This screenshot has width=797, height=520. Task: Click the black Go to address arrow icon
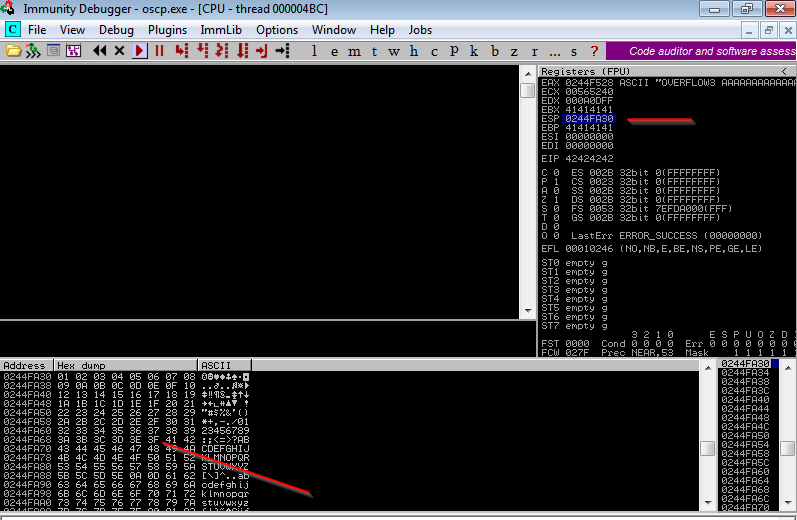[282, 51]
